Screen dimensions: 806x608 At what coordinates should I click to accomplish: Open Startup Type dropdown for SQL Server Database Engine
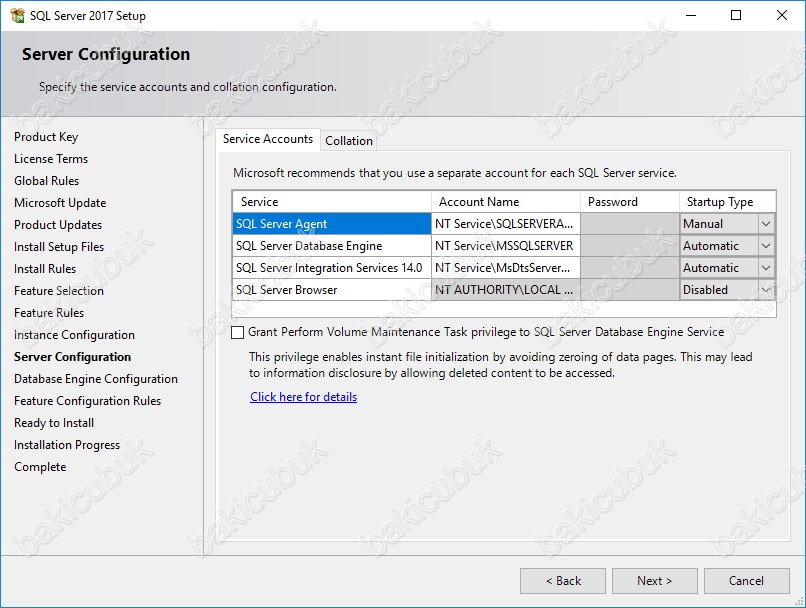[765, 246]
